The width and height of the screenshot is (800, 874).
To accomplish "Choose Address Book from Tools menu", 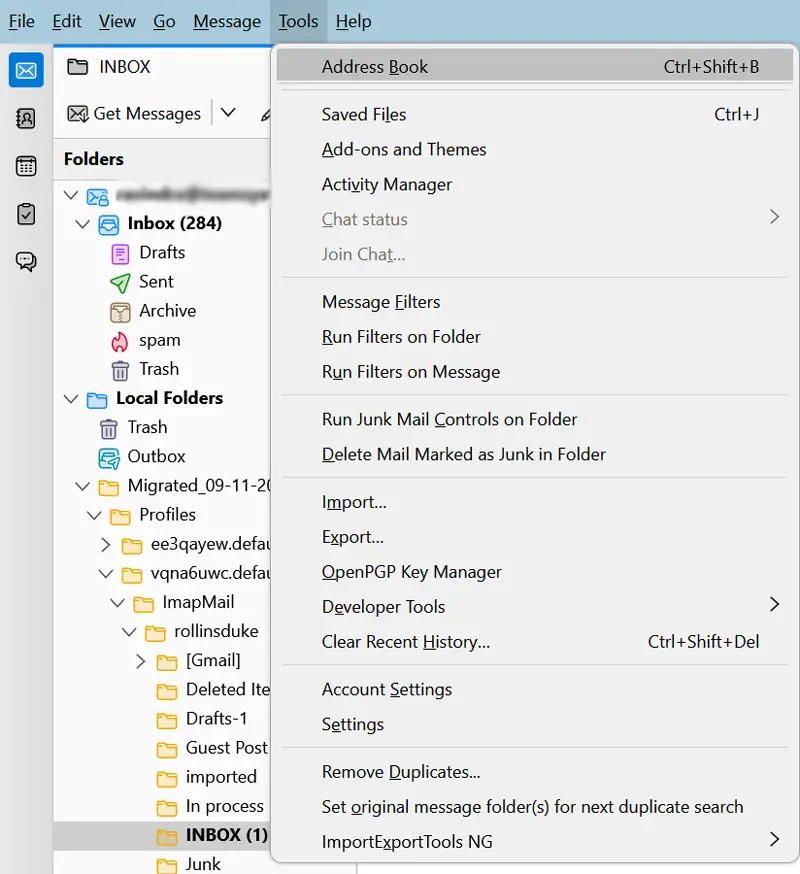I will 375,67.
